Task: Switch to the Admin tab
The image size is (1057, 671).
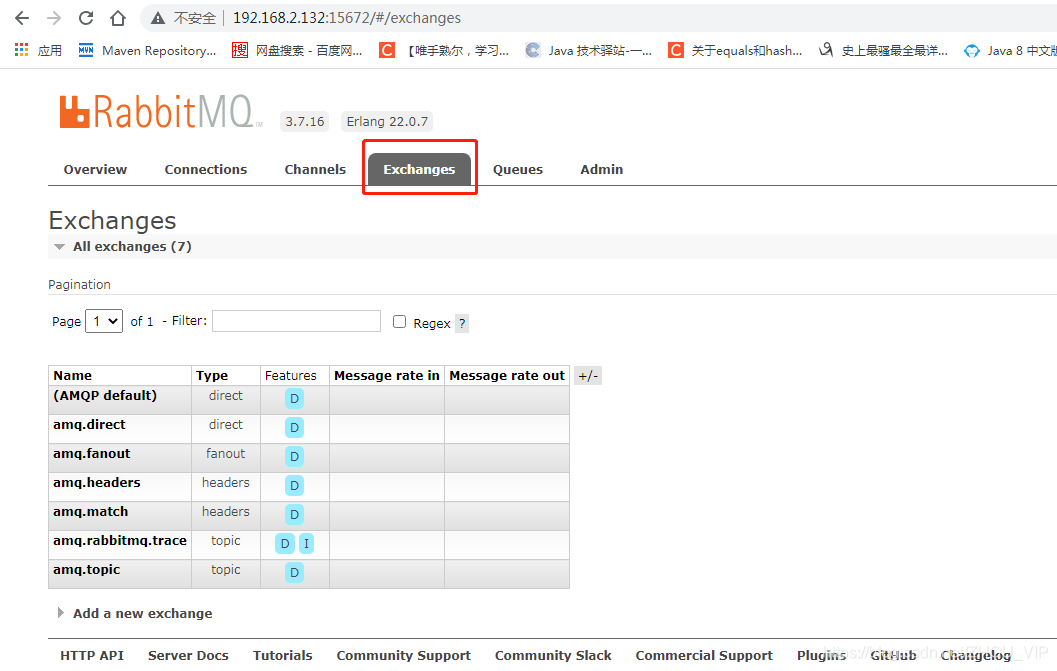Action: click(x=601, y=169)
